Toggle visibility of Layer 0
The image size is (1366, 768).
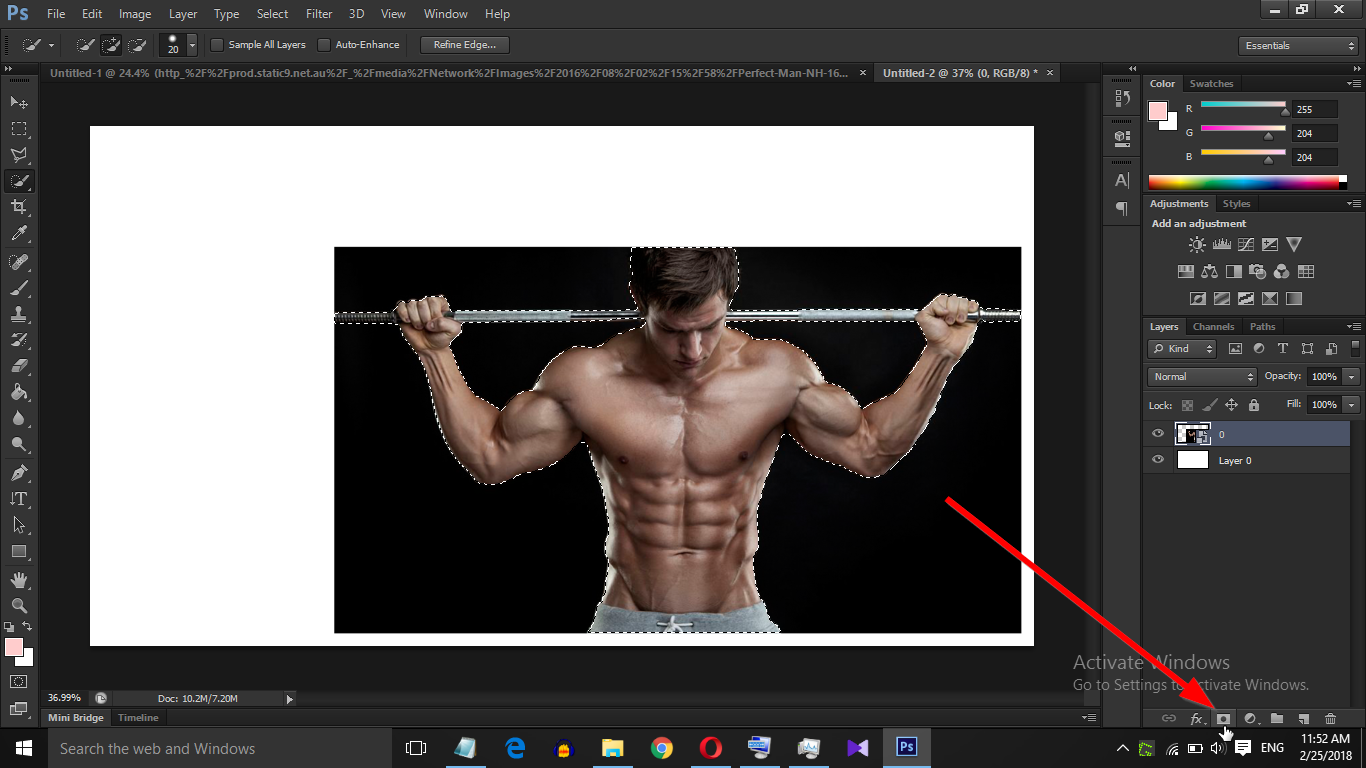point(1157,460)
